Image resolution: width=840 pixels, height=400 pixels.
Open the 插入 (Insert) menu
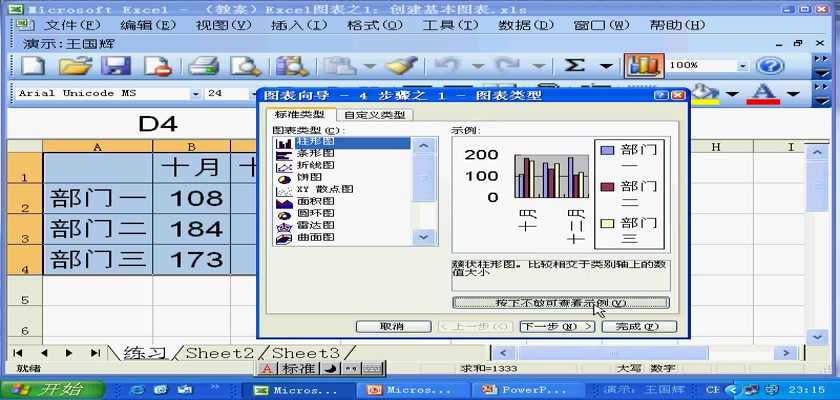[x=294, y=24]
